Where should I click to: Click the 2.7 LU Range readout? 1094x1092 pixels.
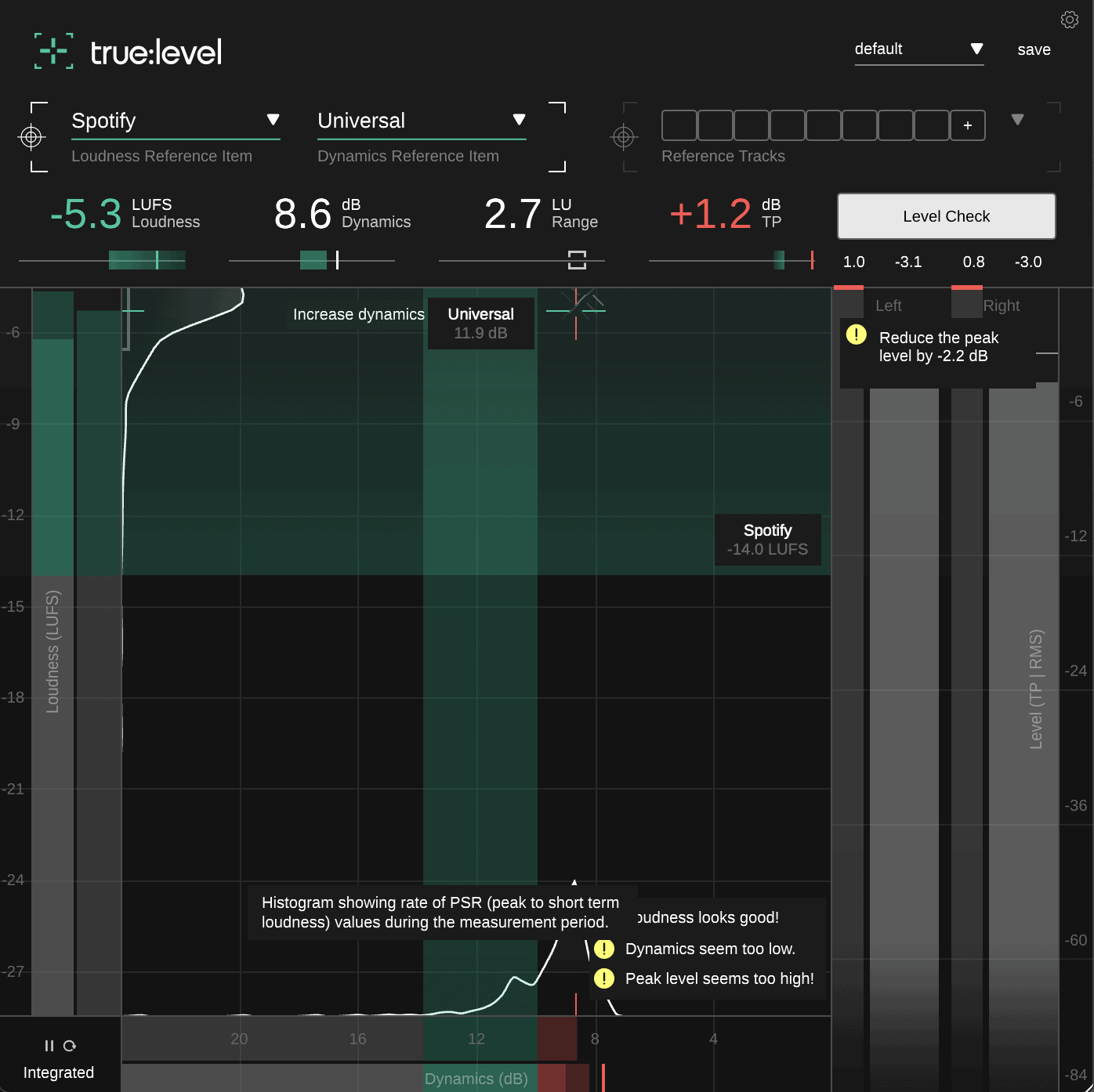tap(541, 214)
